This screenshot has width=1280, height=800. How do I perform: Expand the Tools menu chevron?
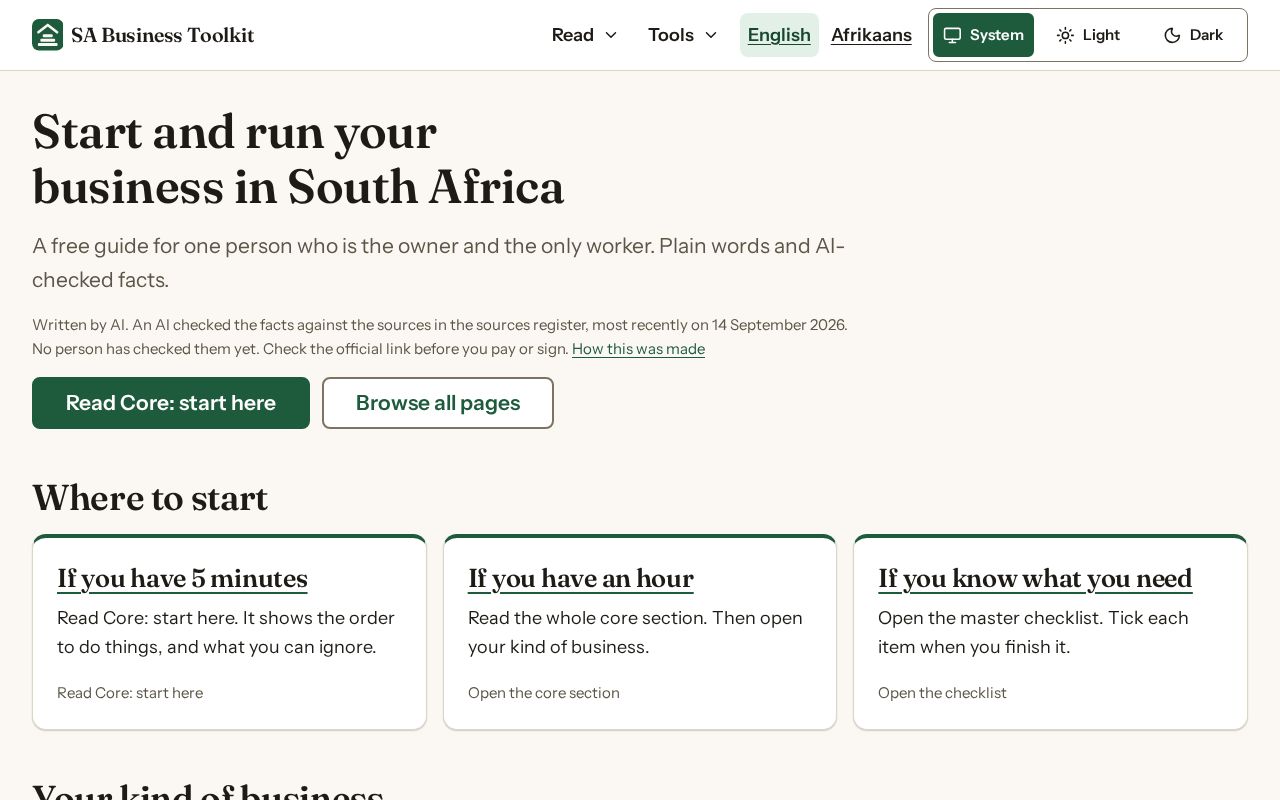[711, 35]
